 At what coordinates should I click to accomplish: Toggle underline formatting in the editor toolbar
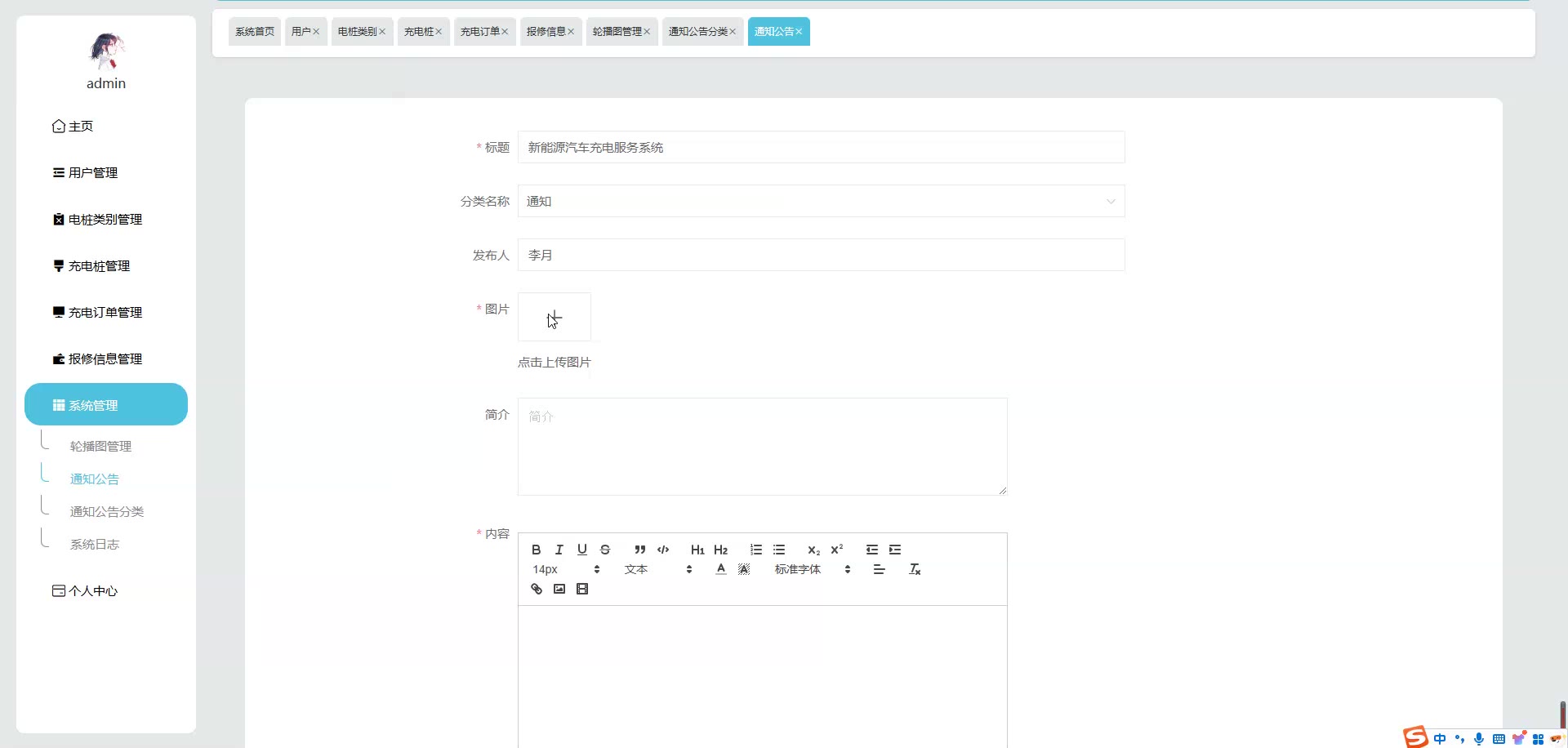click(x=582, y=550)
